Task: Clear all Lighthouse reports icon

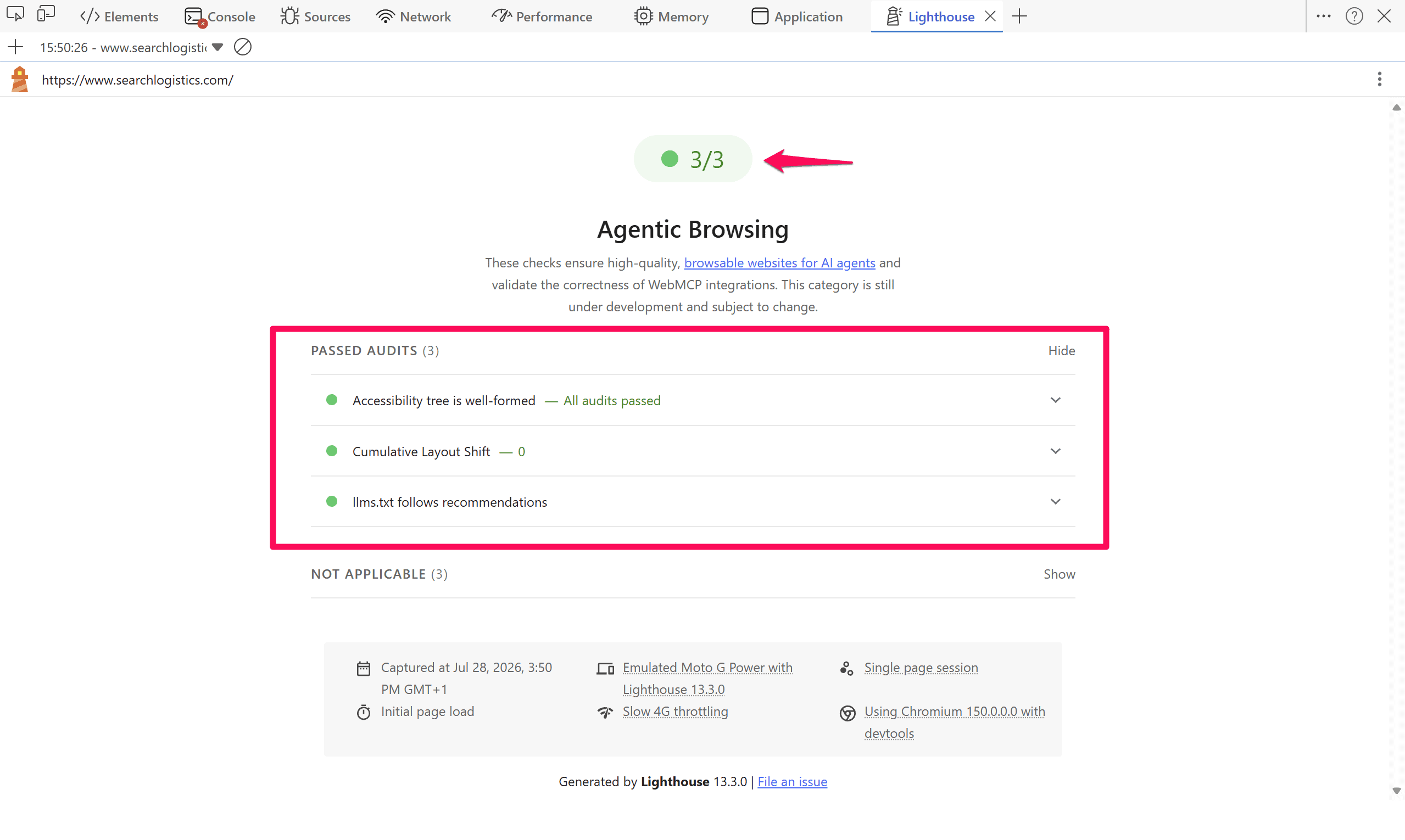Action: pos(243,47)
